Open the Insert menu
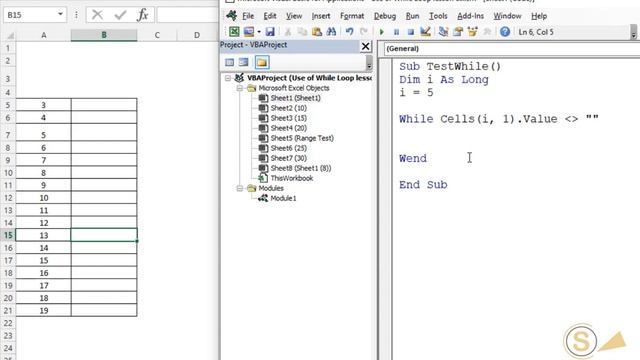Viewport: 640px width, 360px height. point(321,16)
